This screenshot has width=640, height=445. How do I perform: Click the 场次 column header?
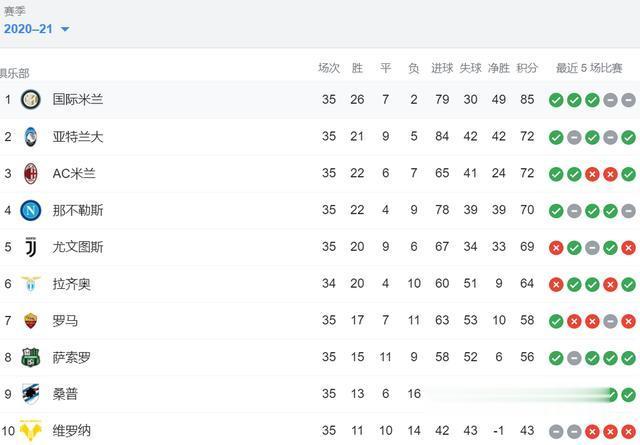(x=329, y=69)
